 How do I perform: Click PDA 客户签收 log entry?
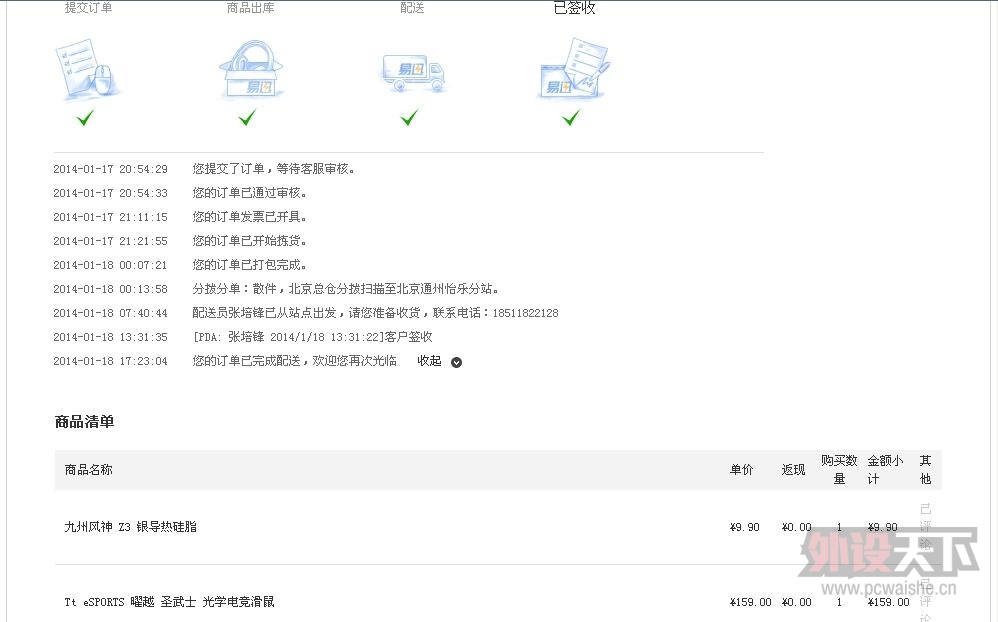point(313,337)
